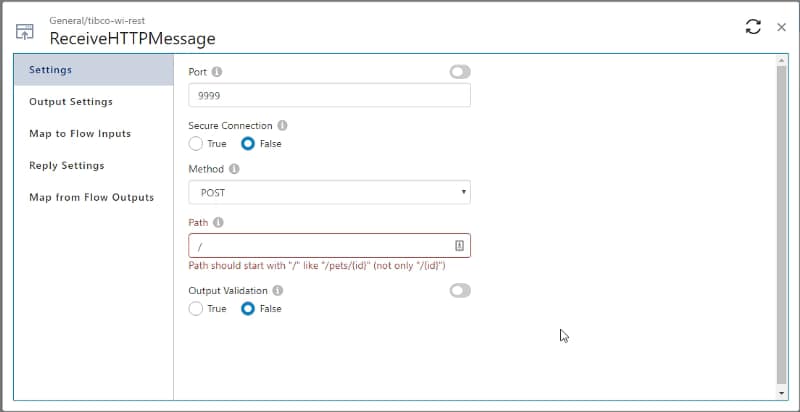Switch to Map to Flow Inputs tab

point(80,134)
